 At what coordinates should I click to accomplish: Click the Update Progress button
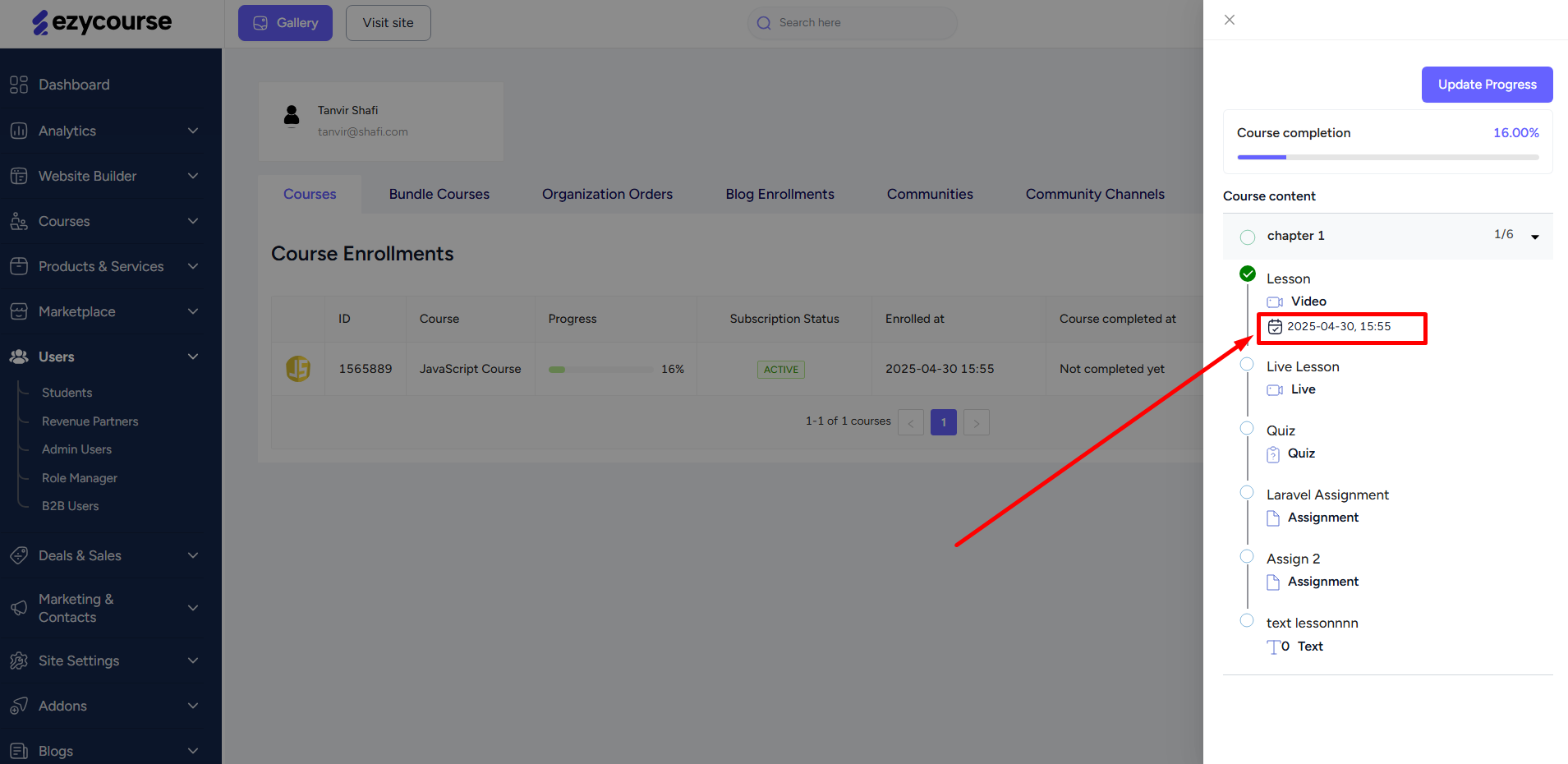pyautogui.click(x=1487, y=85)
